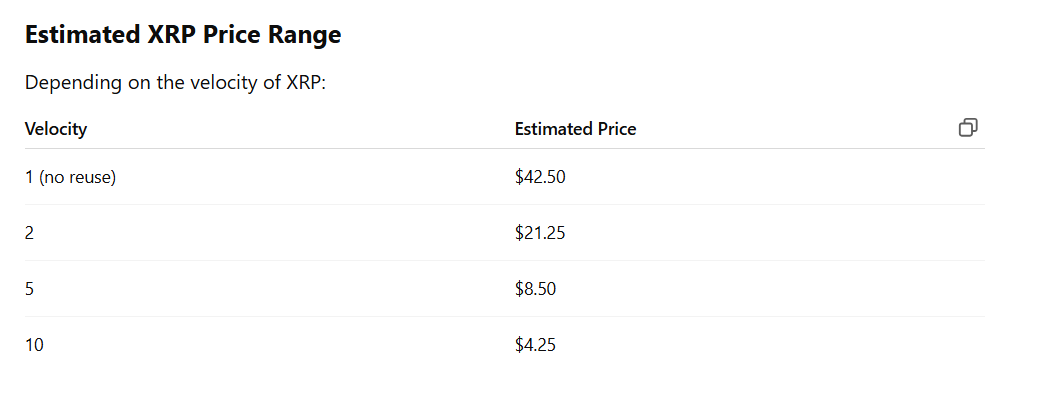The image size is (1053, 420).
Task: Select the velocity cell showing 5
Action: [x=30, y=289]
